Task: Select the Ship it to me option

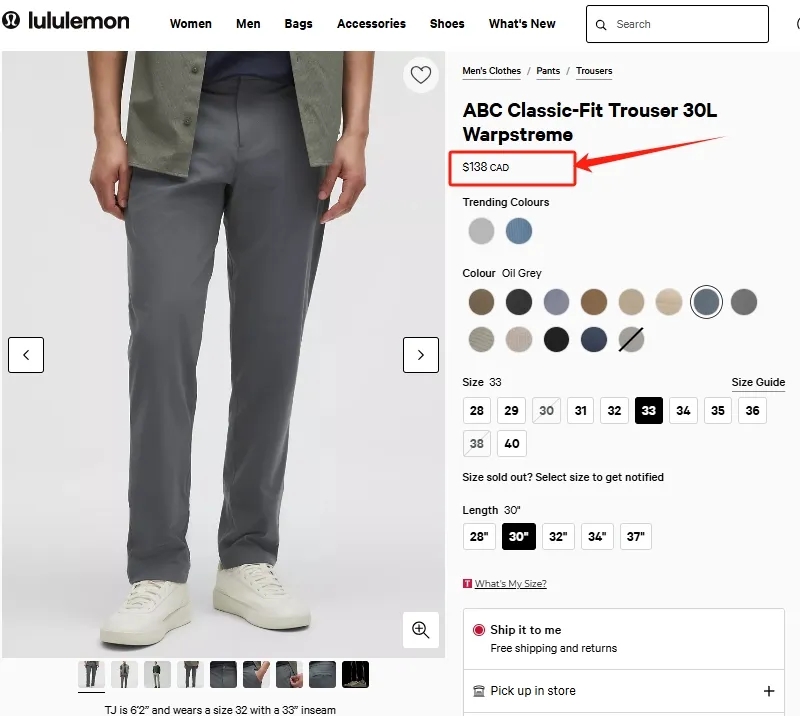Action: click(x=479, y=630)
